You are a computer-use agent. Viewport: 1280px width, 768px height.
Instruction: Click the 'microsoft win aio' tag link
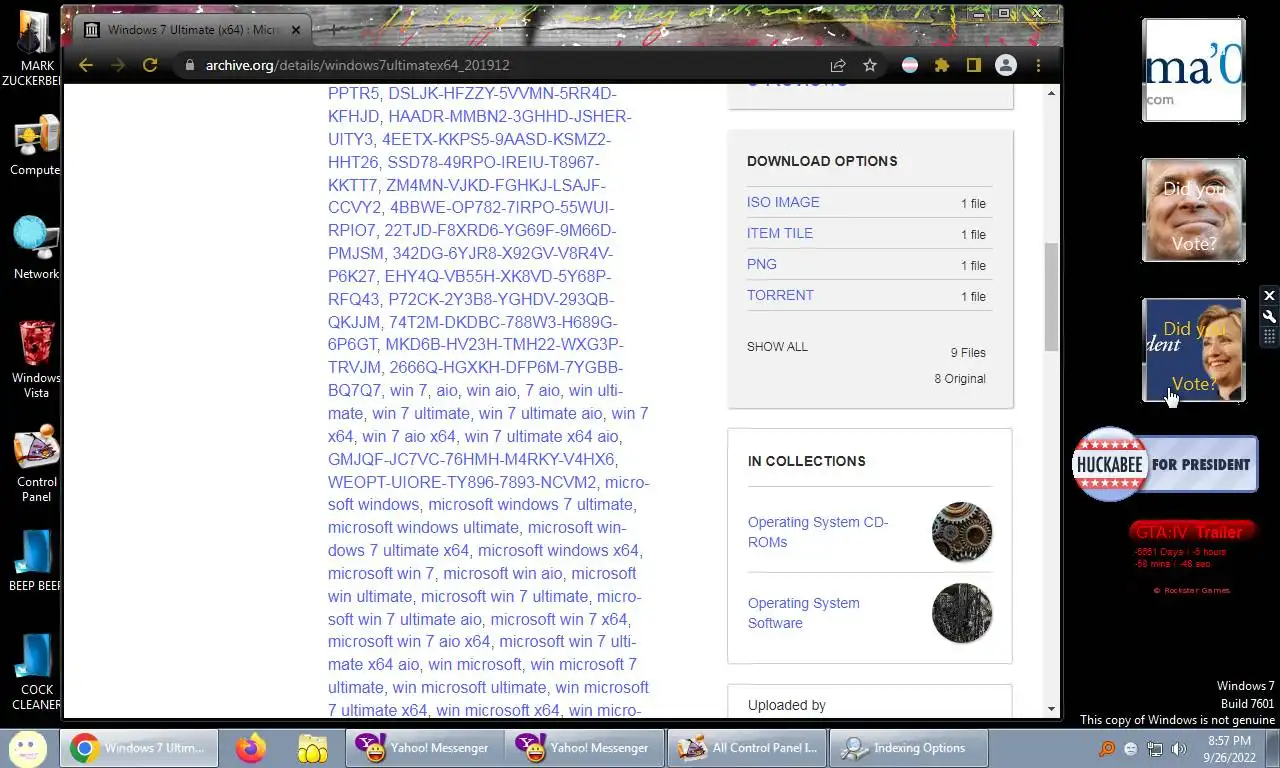(x=503, y=573)
